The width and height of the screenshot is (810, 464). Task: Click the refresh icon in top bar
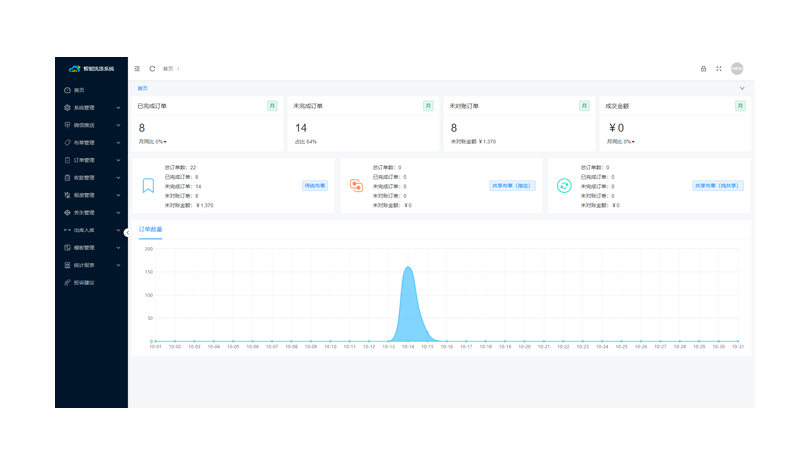152,69
